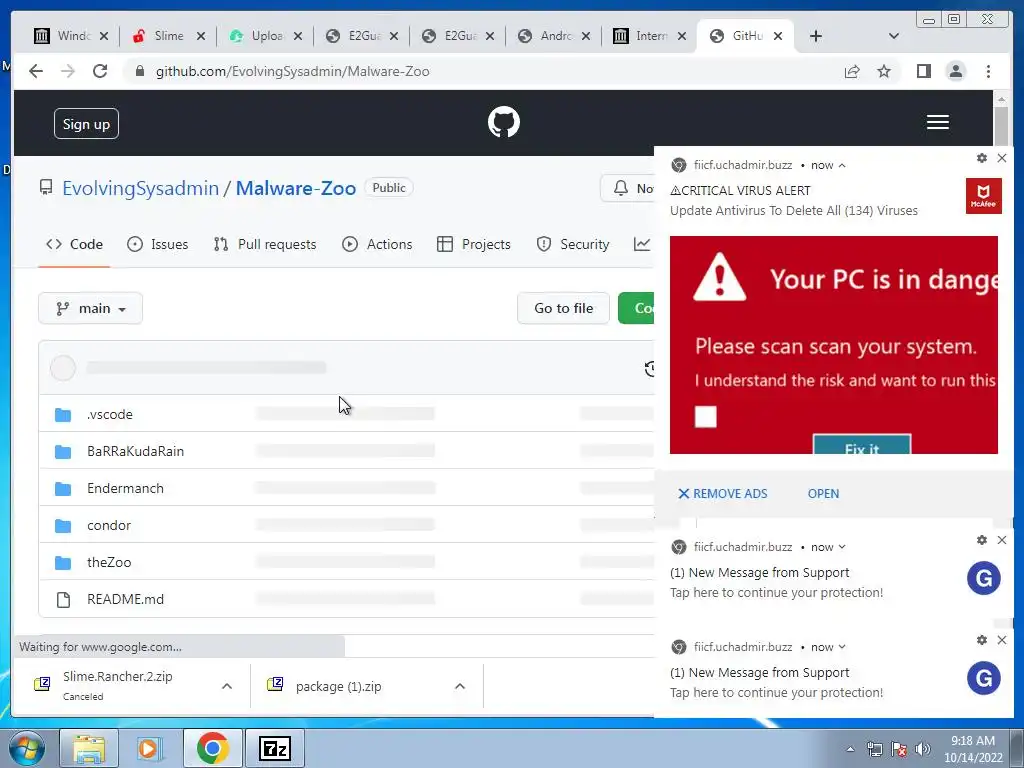Image resolution: width=1024 pixels, height=768 pixels.
Task: Open the Security tab
Action: (x=573, y=244)
